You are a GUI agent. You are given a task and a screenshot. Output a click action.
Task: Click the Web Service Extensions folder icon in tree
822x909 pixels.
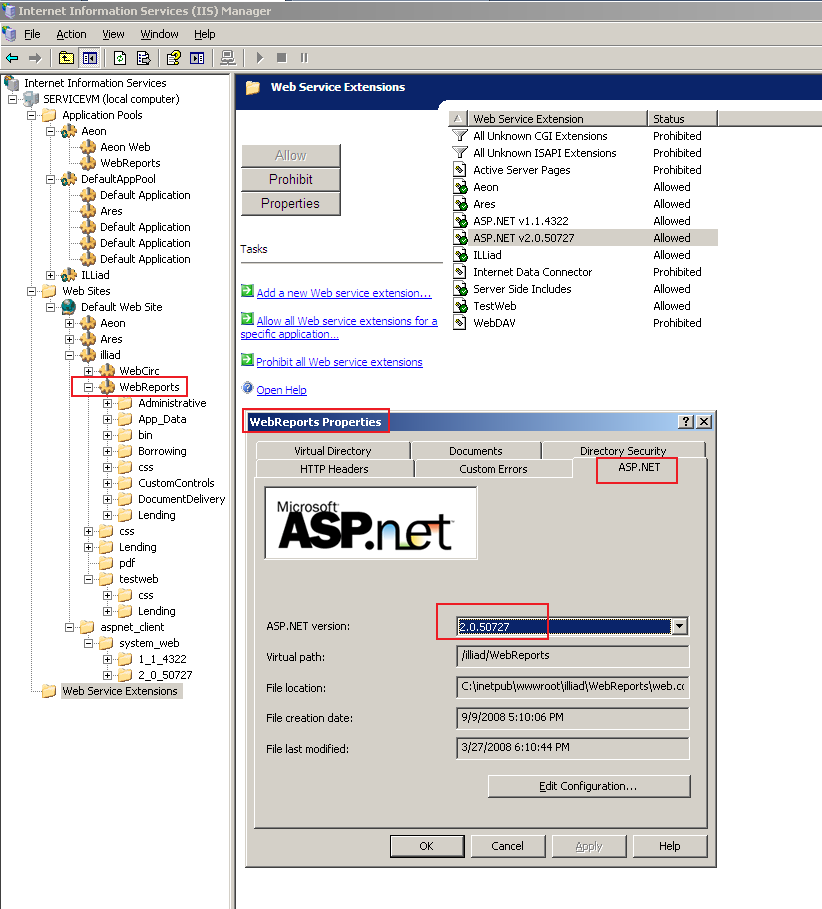49,691
